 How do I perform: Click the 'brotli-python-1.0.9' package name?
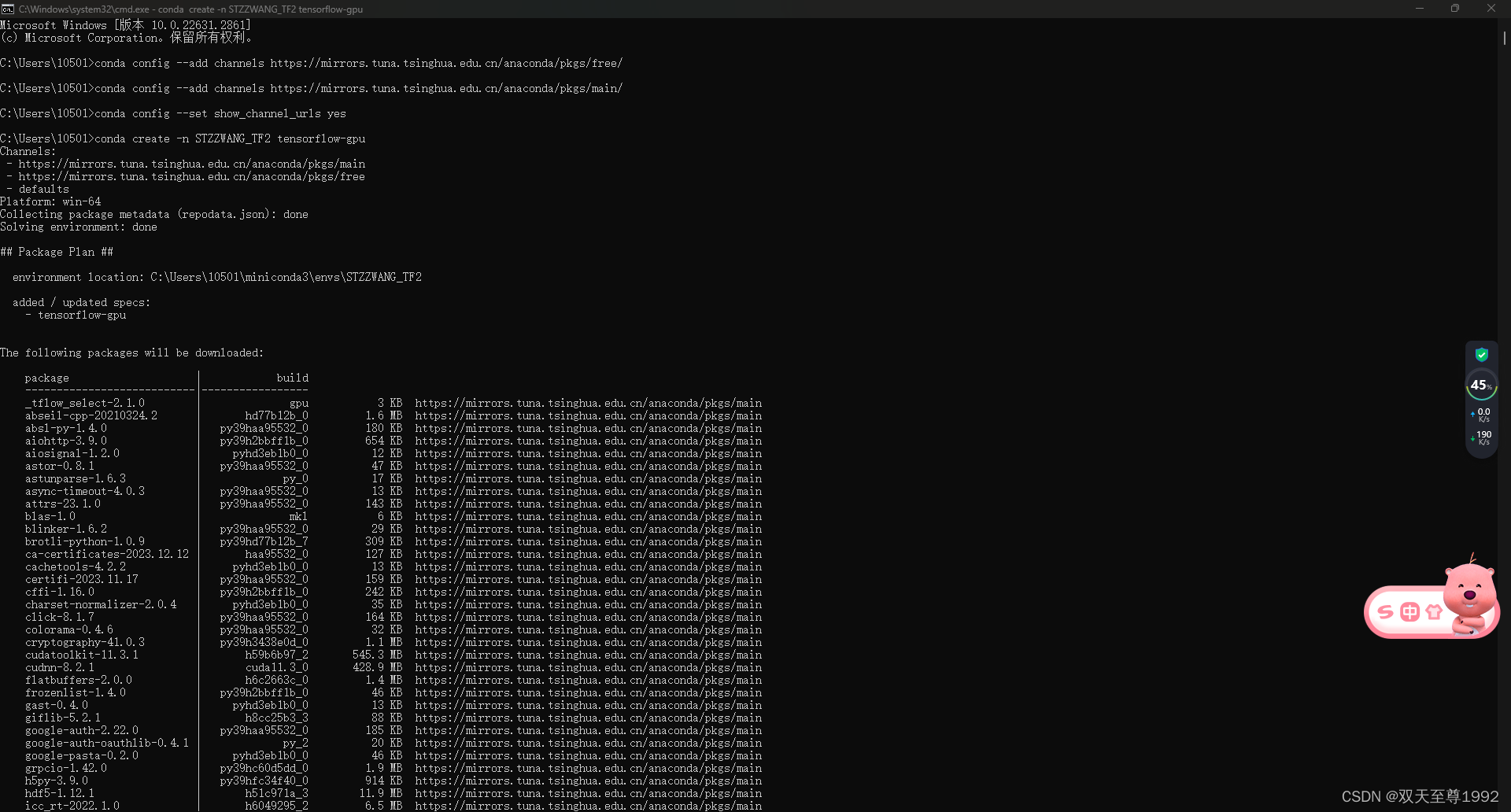point(85,541)
